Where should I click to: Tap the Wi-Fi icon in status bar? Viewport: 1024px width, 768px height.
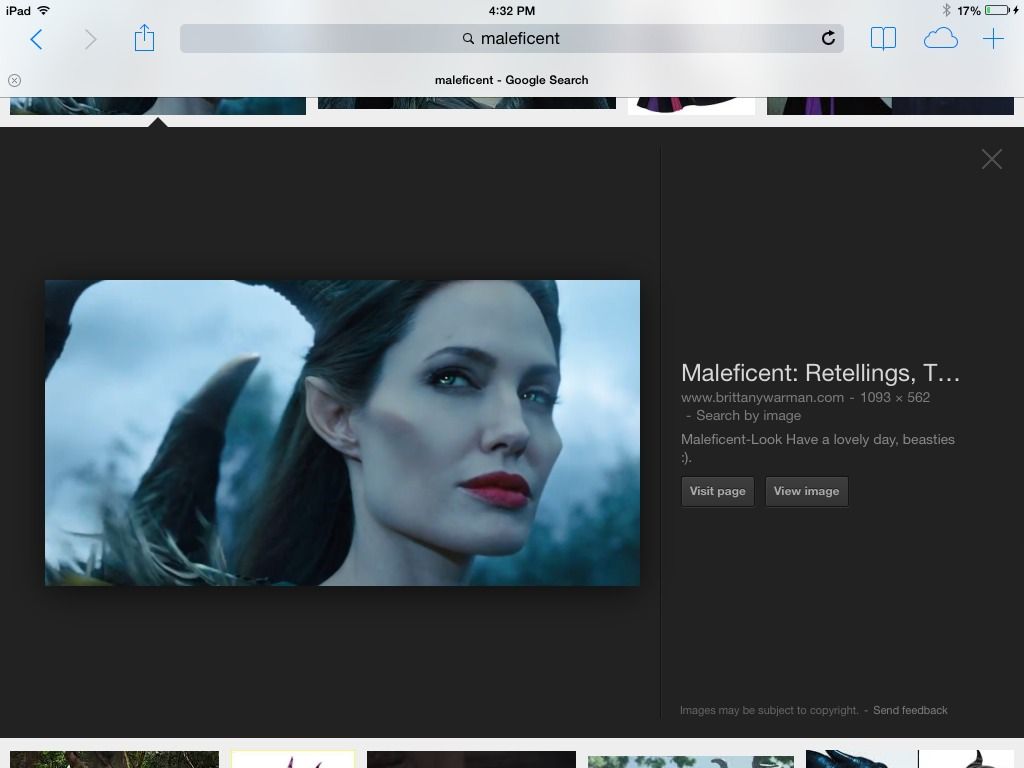pyautogui.click(x=44, y=10)
